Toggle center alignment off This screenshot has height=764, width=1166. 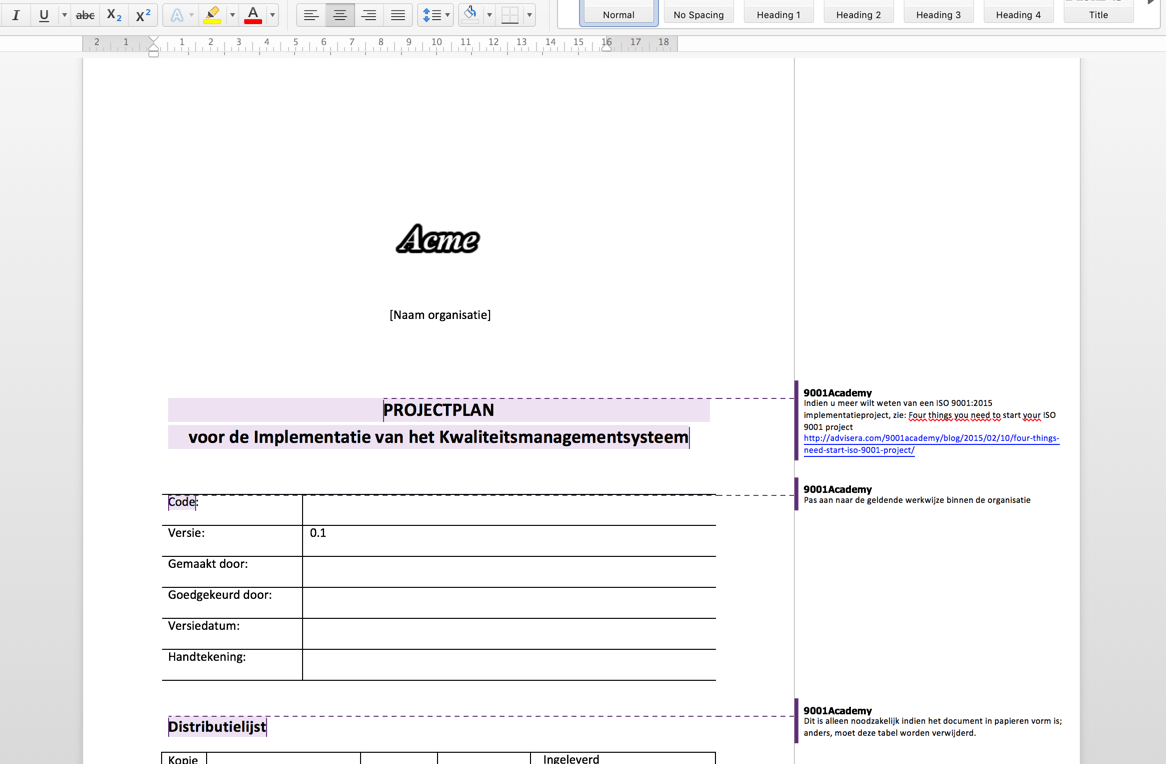[339, 15]
